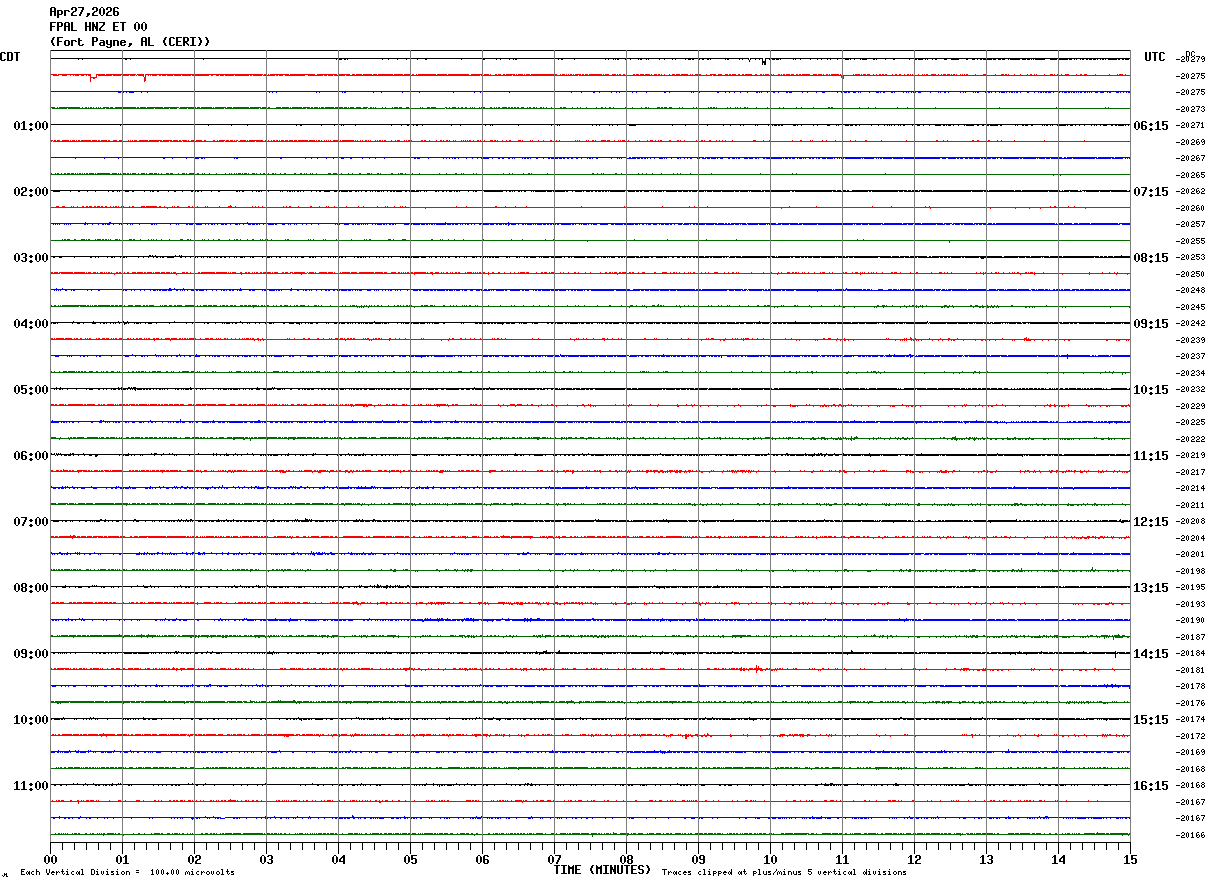
Task: Click minute-axis tick label '05'
Action: coord(410,859)
